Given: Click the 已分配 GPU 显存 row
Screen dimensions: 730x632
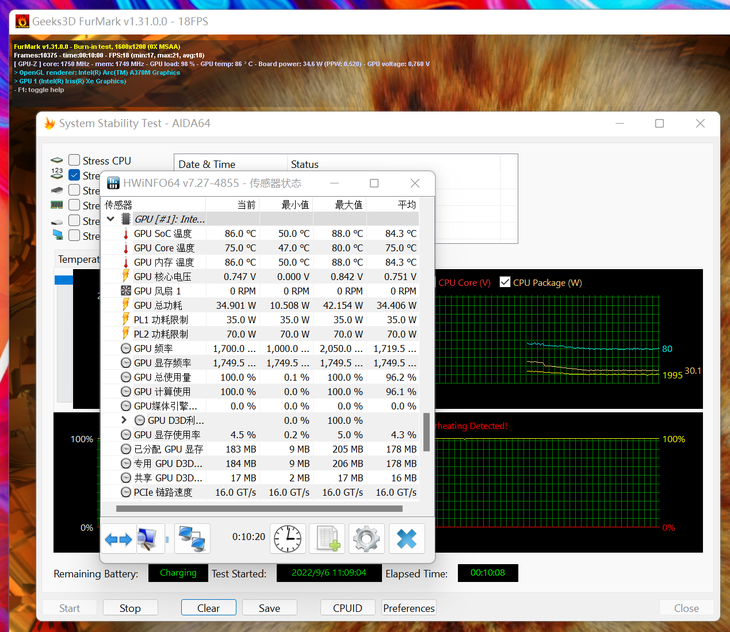Looking at the screenshot, I should [x=260, y=449].
